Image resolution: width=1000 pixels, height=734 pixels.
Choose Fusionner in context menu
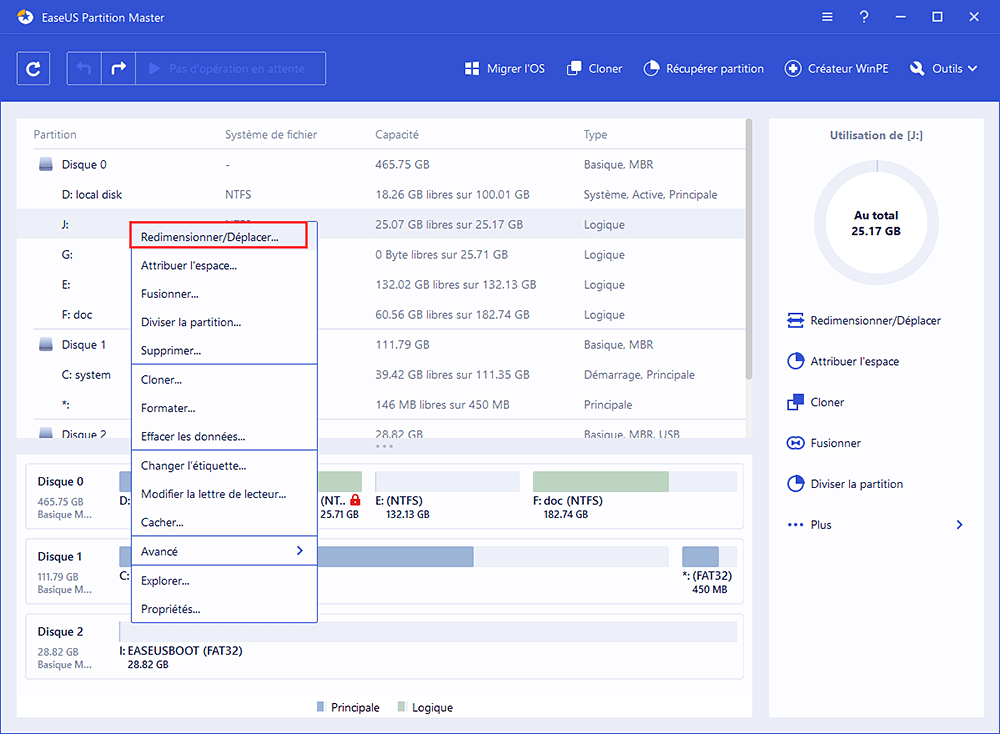pos(224,294)
